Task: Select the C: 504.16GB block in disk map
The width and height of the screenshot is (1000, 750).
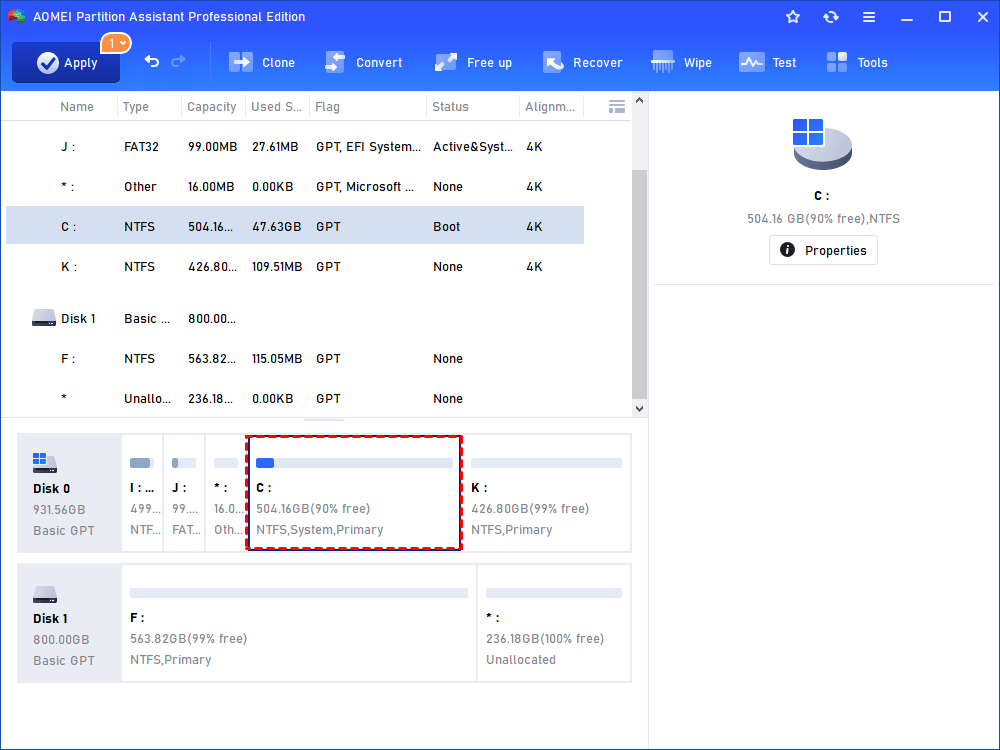Action: [354, 493]
